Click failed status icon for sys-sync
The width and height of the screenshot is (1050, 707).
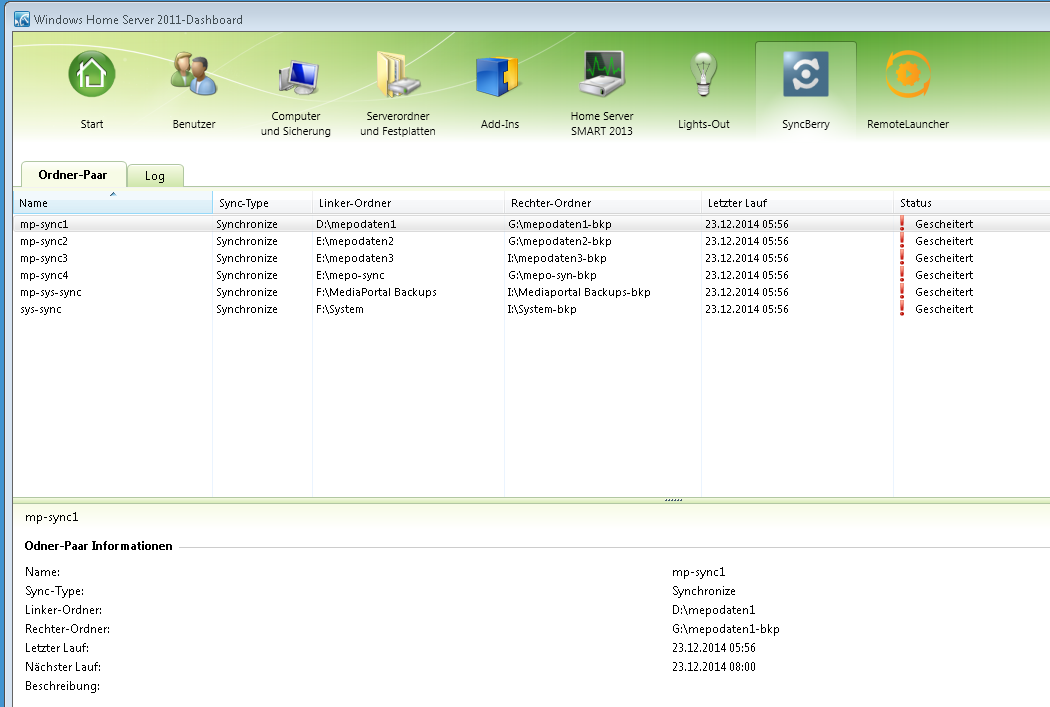coord(902,309)
